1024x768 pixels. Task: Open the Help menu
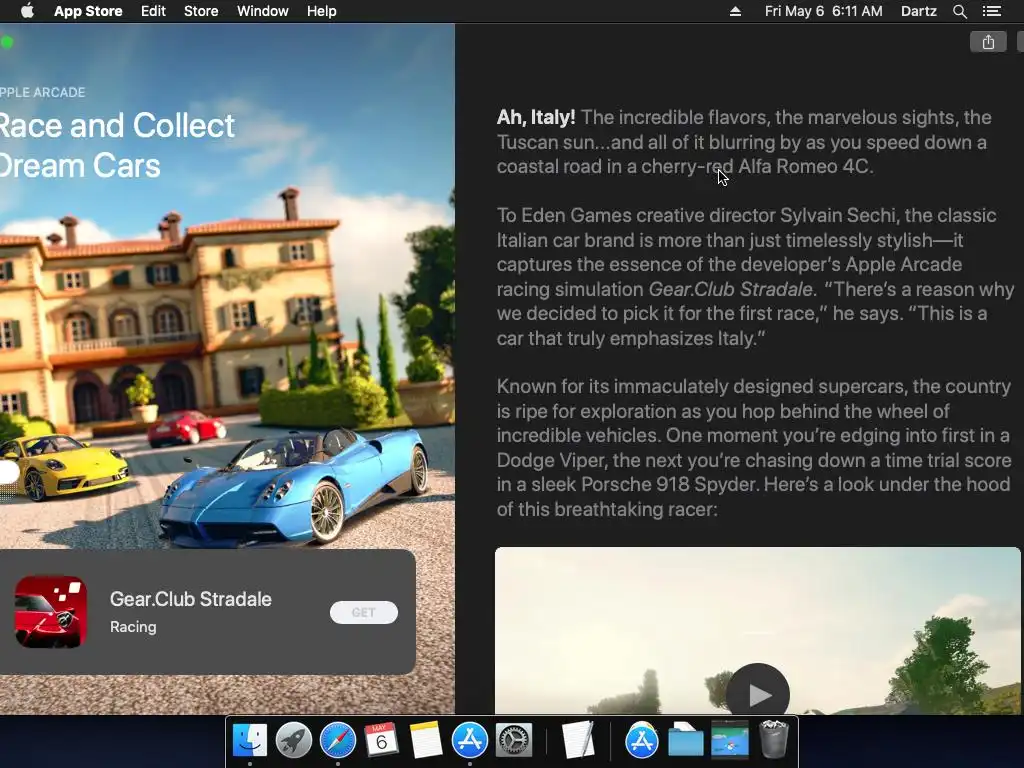pyautogui.click(x=321, y=11)
